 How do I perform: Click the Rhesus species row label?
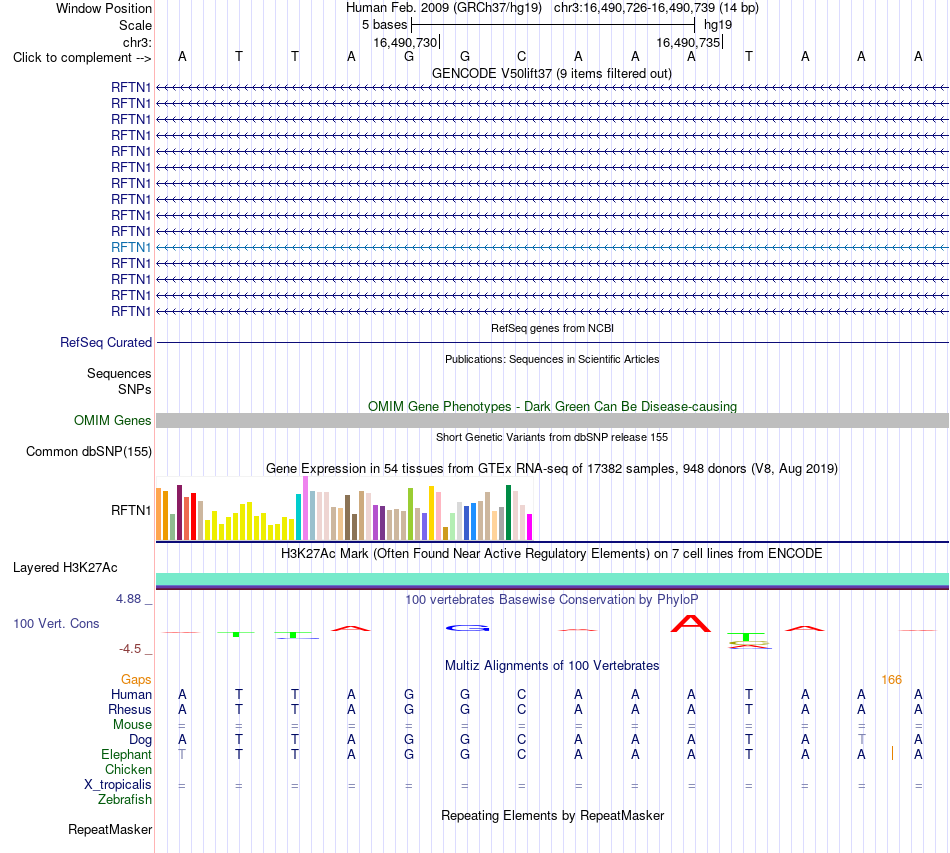tap(130, 709)
